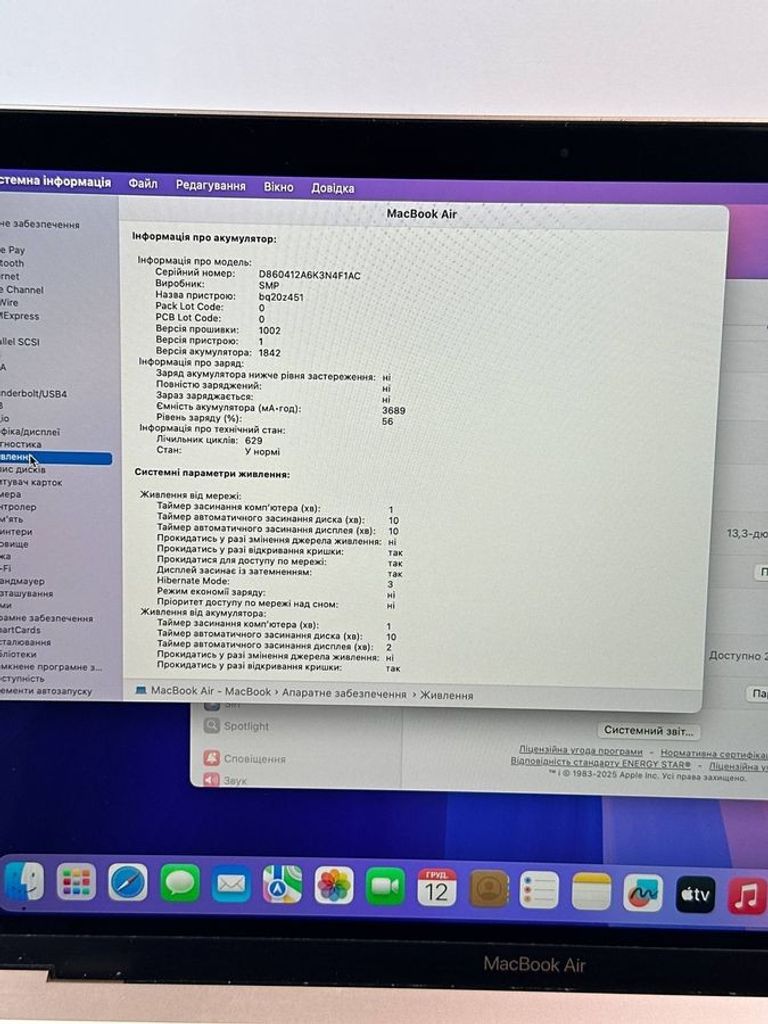Select the Контролер sidebar item
The image size is (768, 1024).
(18, 507)
